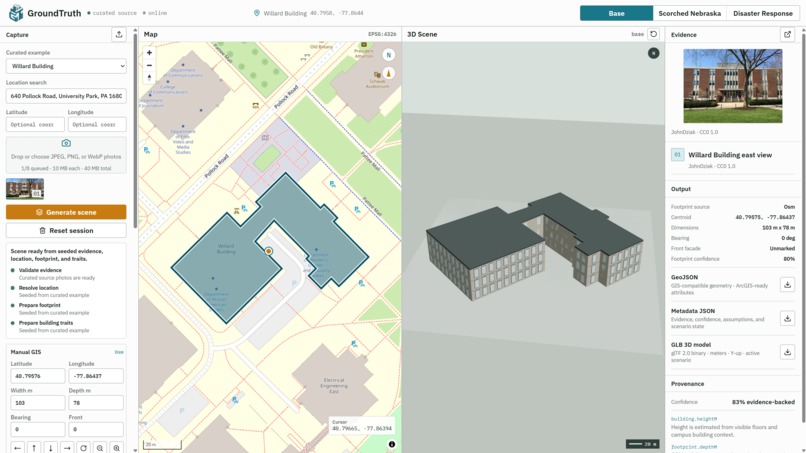Zoom in on the map

click(149, 52)
